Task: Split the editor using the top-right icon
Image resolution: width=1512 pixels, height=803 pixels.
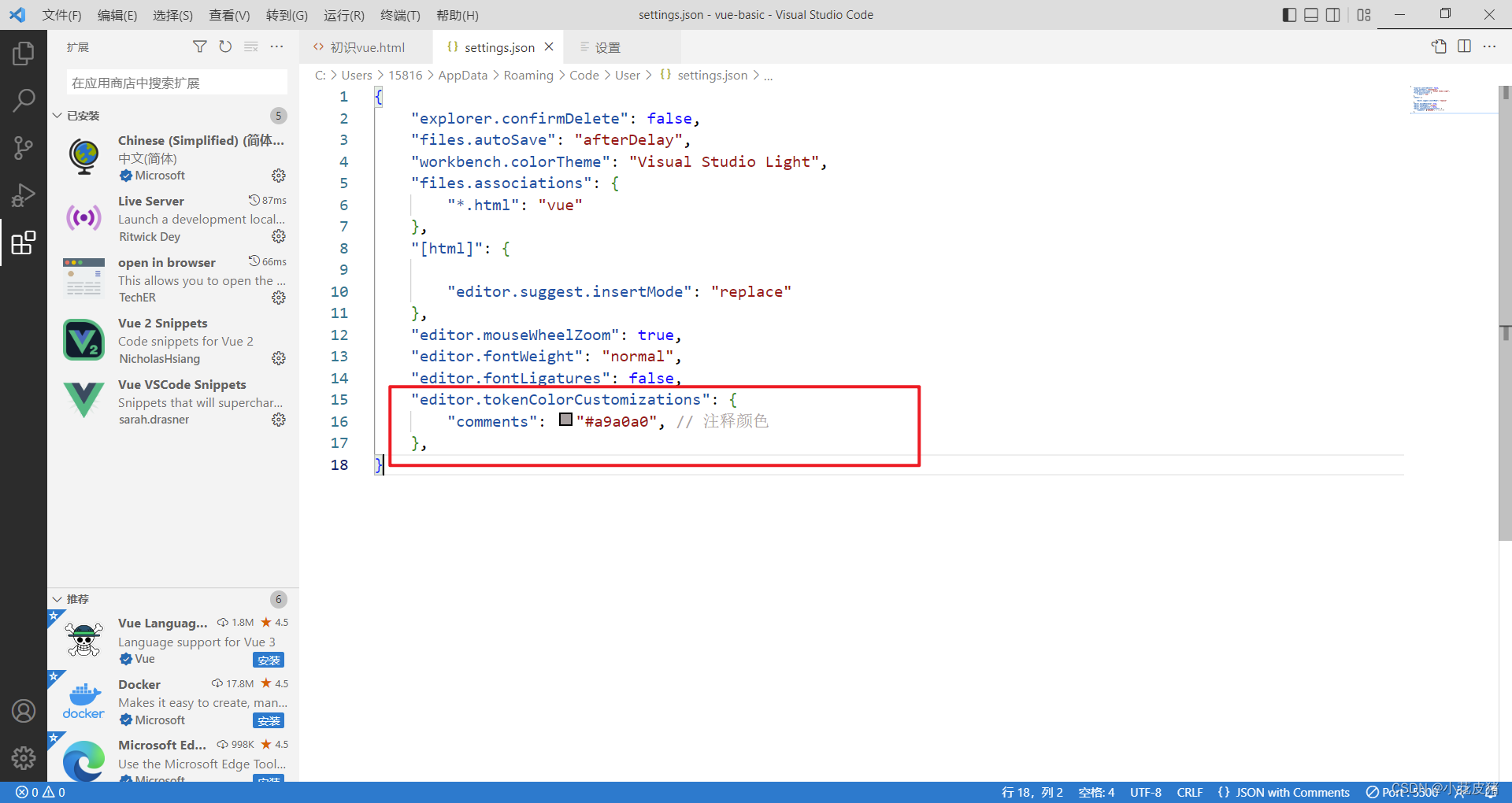Action: [x=1465, y=46]
